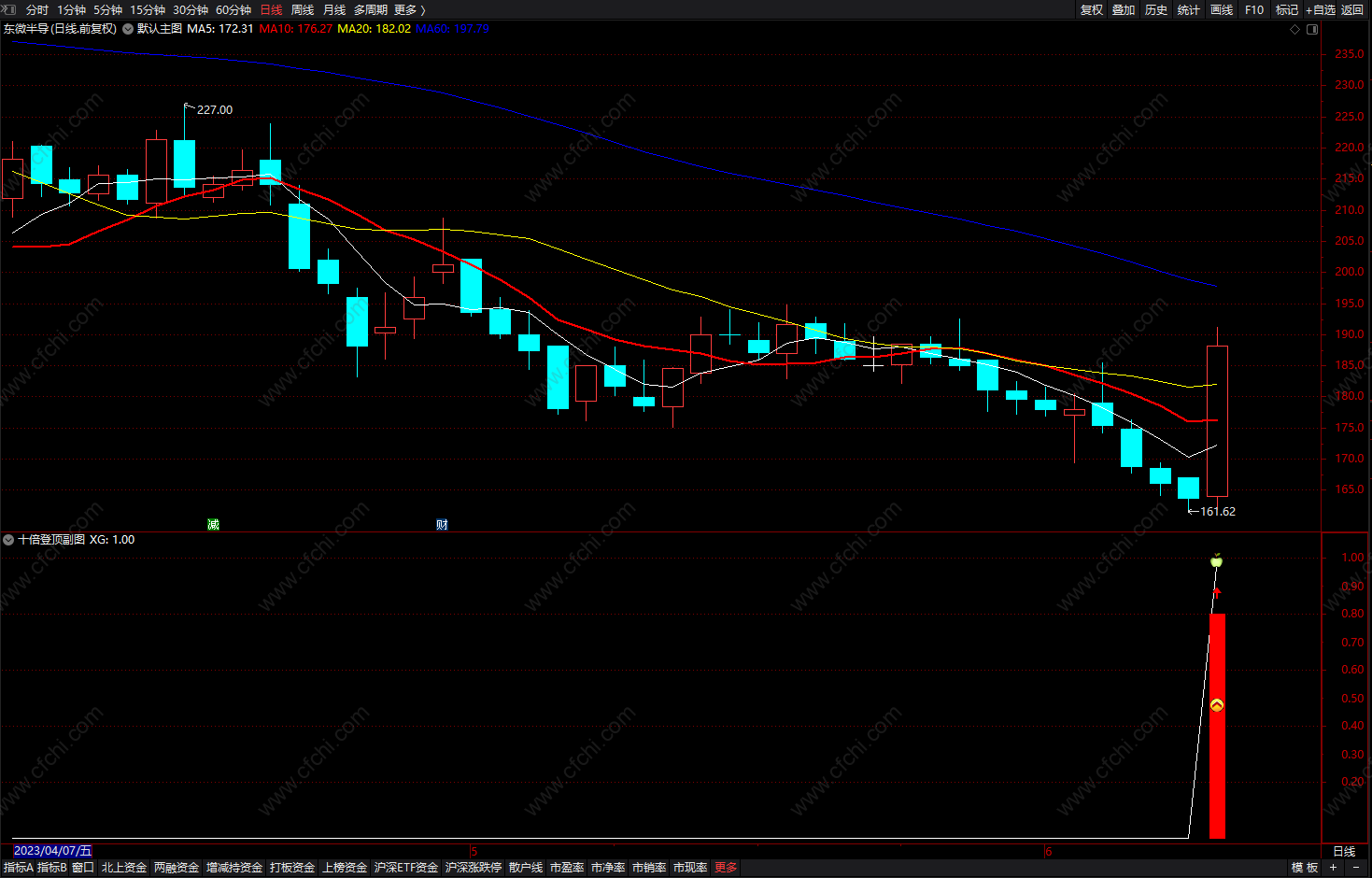The image size is (1372, 878).
Task: Show the 两融资金 indicator
Action: click(x=177, y=868)
